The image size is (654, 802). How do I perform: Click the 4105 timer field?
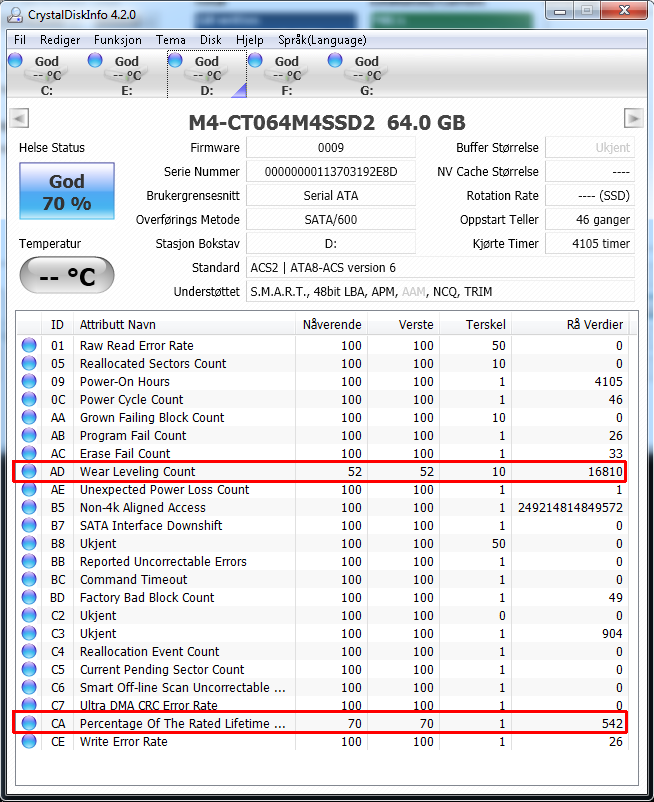590,244
